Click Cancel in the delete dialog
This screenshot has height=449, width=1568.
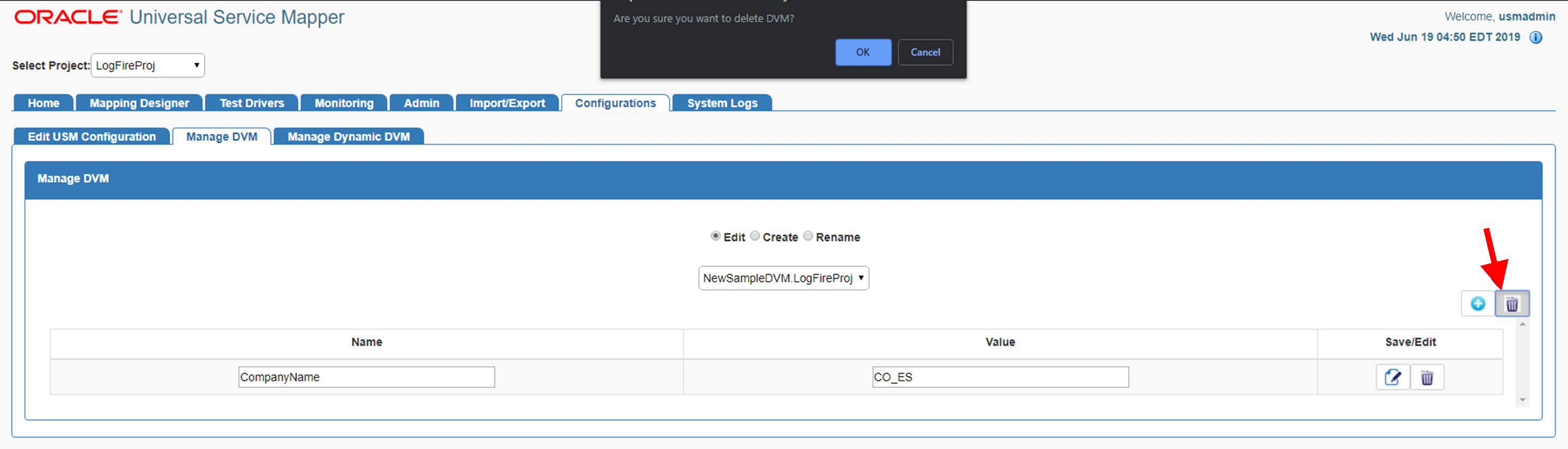point(925,53)
